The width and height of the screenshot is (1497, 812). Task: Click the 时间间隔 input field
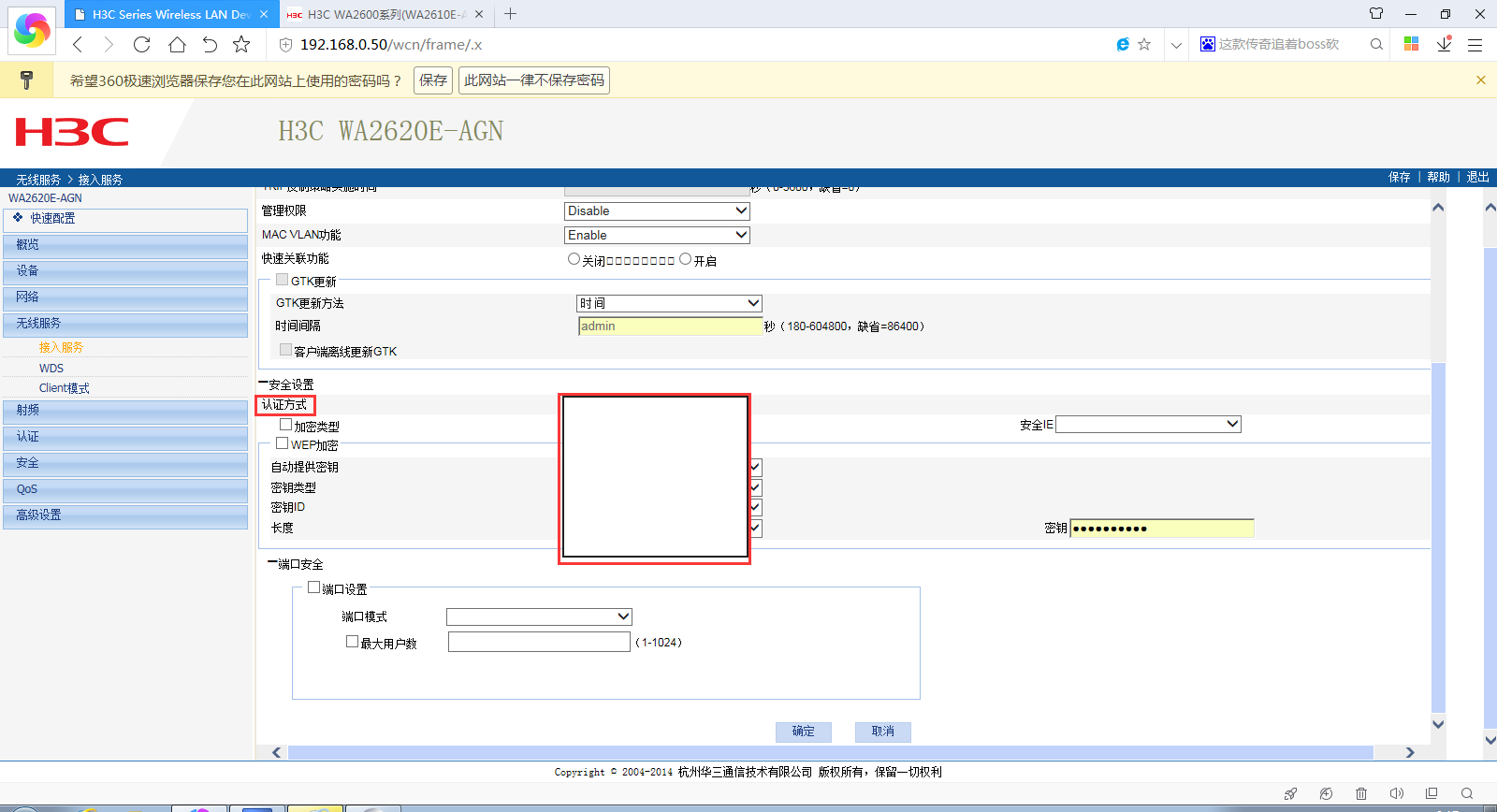pos(671,326)
